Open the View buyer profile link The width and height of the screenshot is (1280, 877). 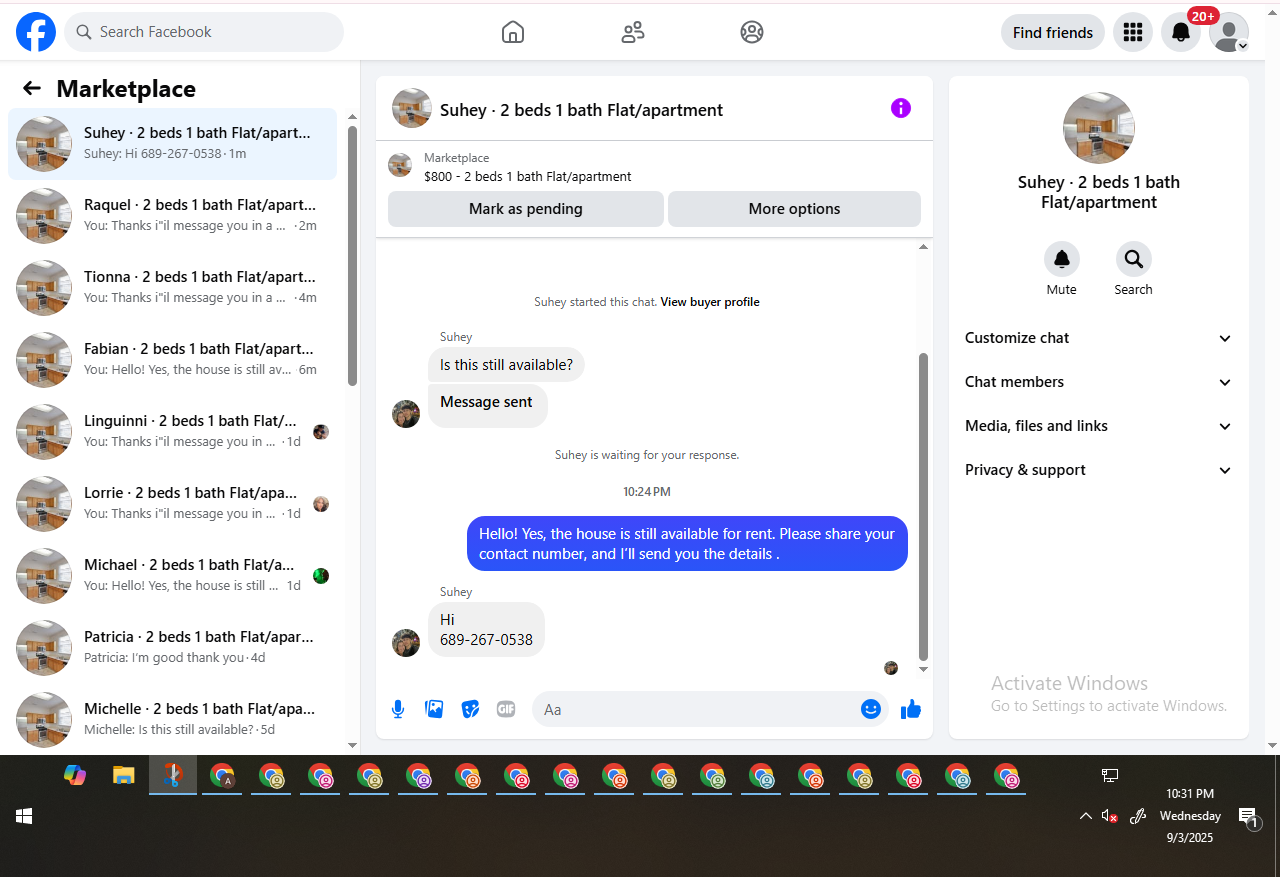710,302
